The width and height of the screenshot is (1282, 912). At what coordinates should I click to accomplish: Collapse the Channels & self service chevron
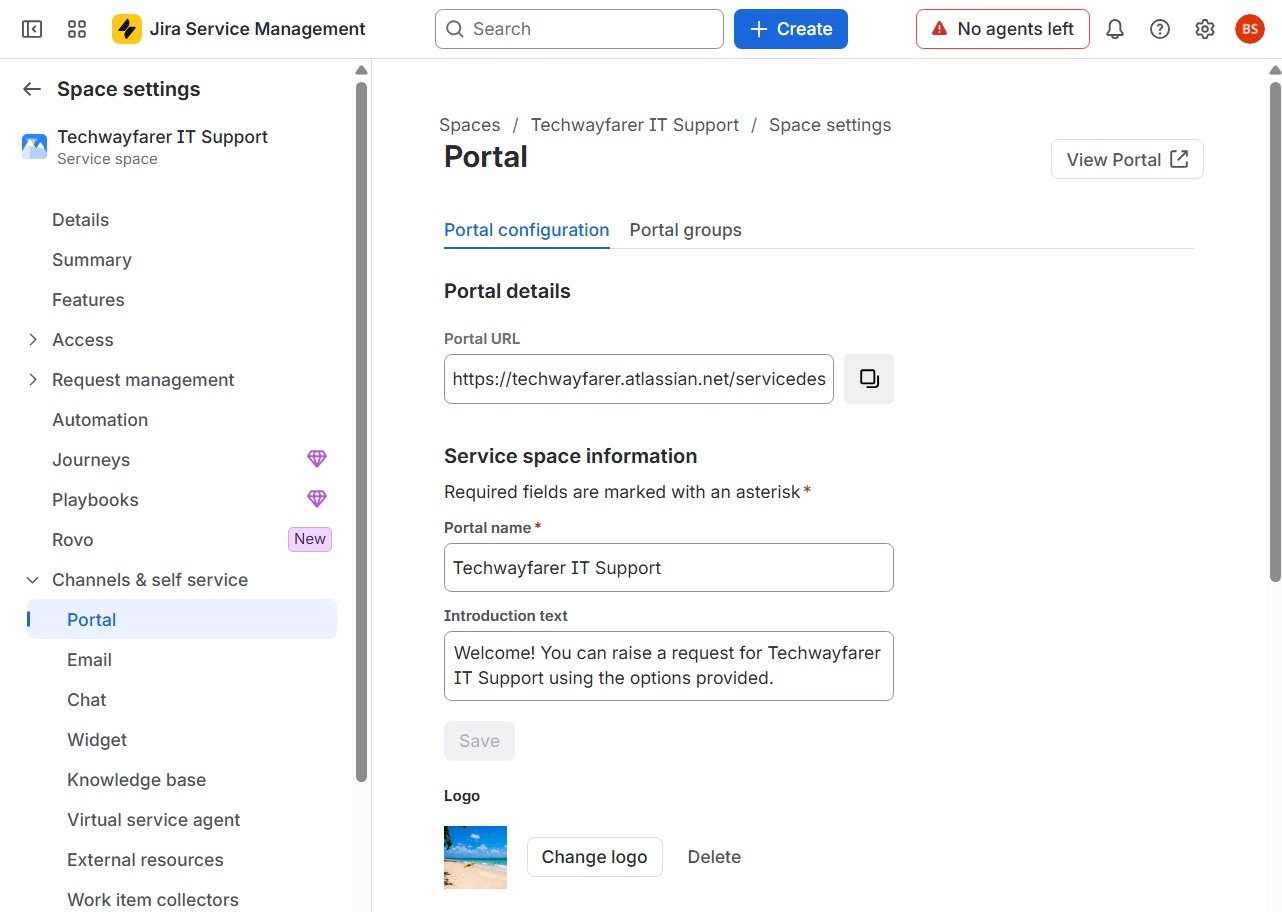coord(33,580)
